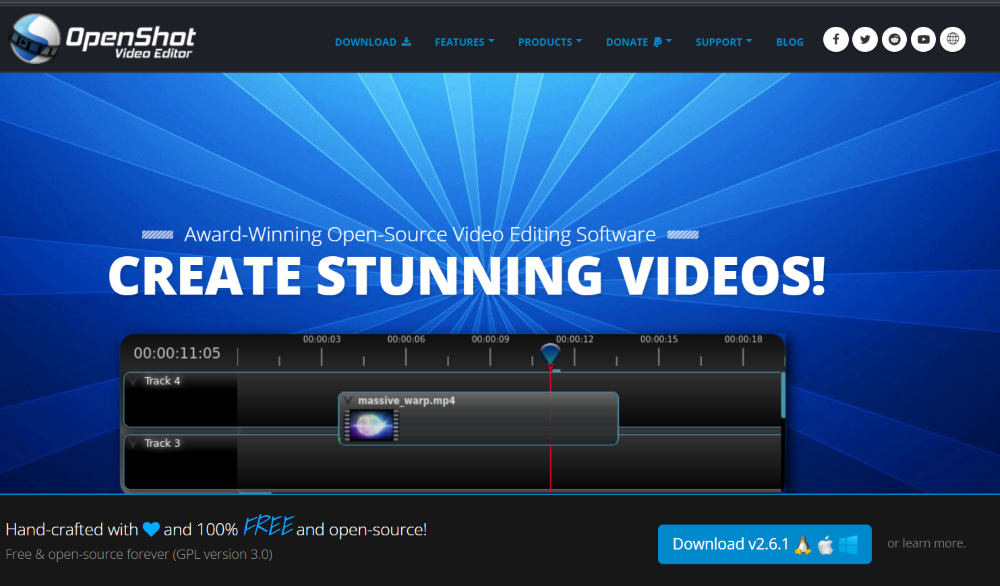The height and width of the screenshot is (586, 1000).
Task: Open the Download menu item
Action: (x=373, y=42)
